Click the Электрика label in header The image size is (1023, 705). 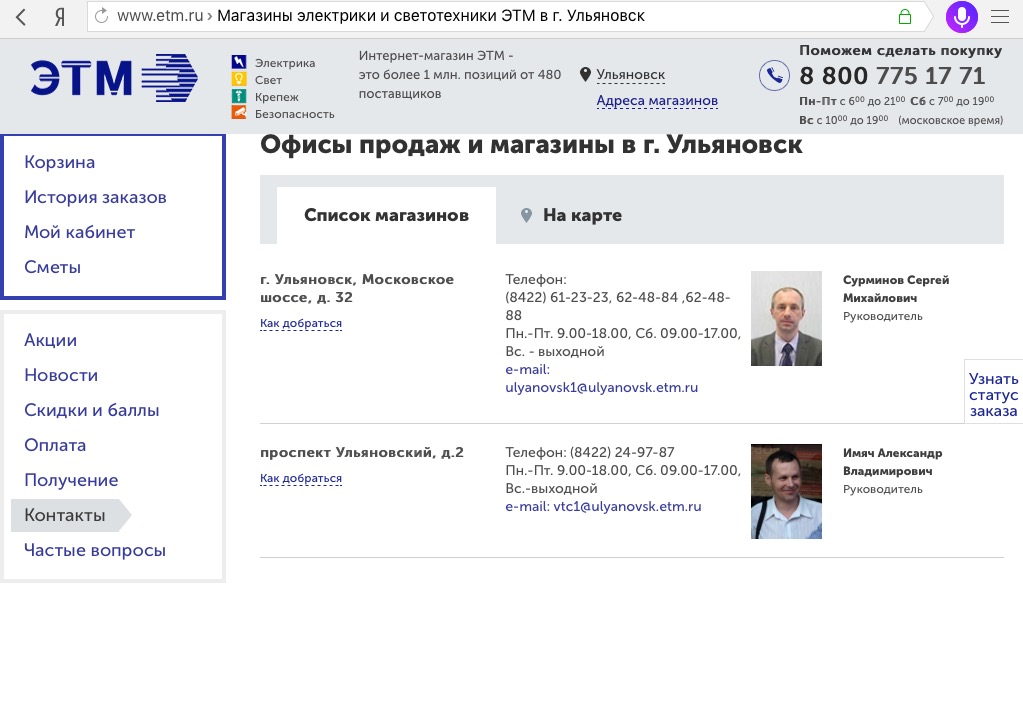click(284, 63)
